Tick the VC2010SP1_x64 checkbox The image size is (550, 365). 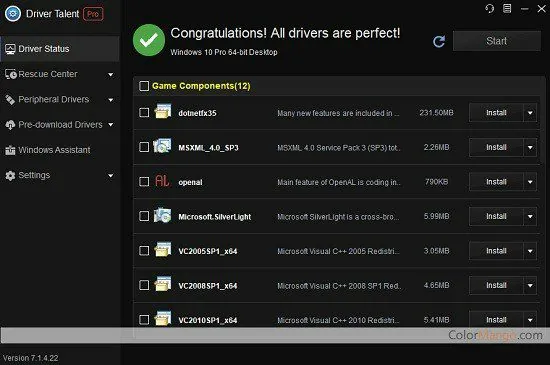(144, 320)
